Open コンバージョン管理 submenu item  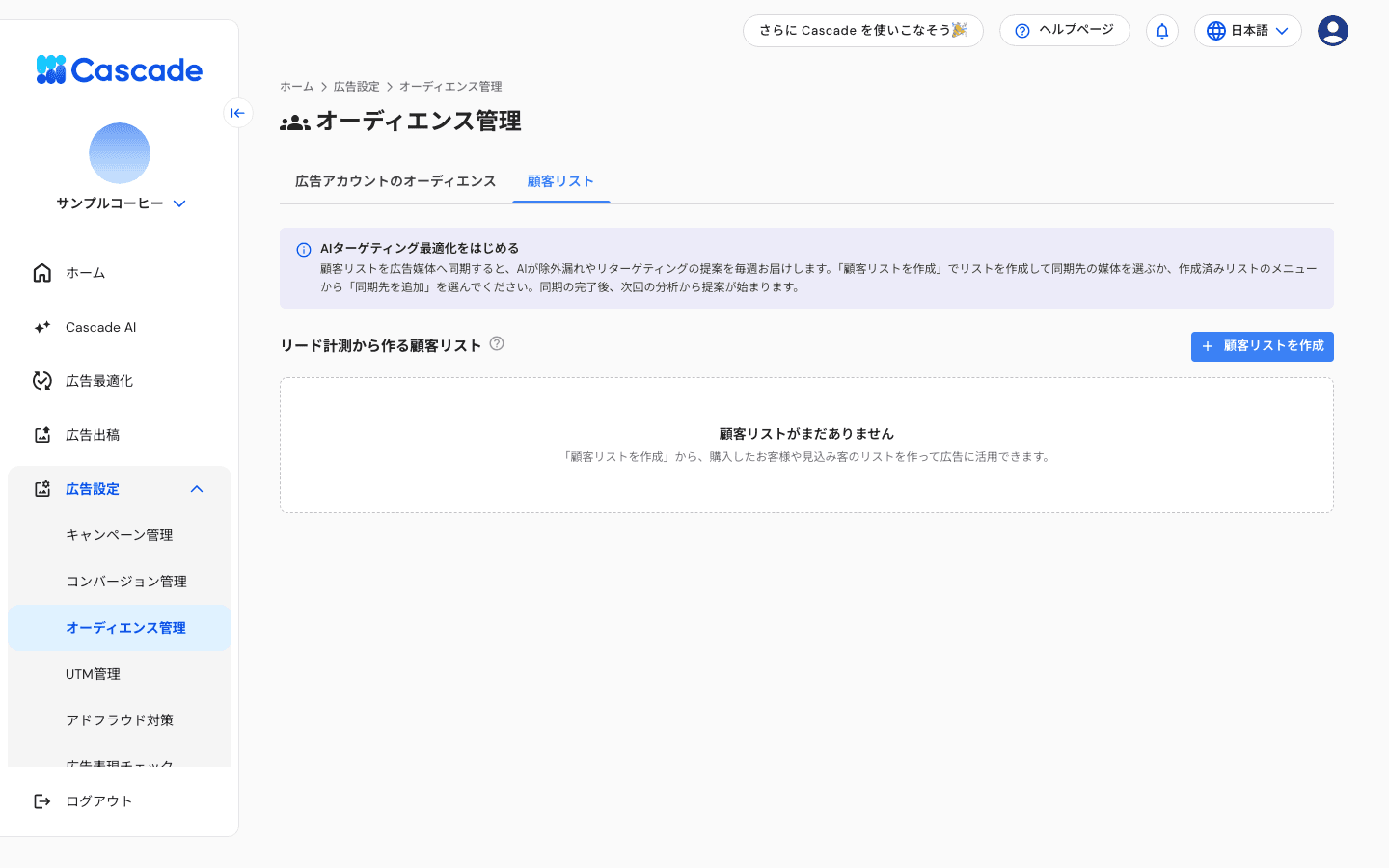[x=120, y=582]
